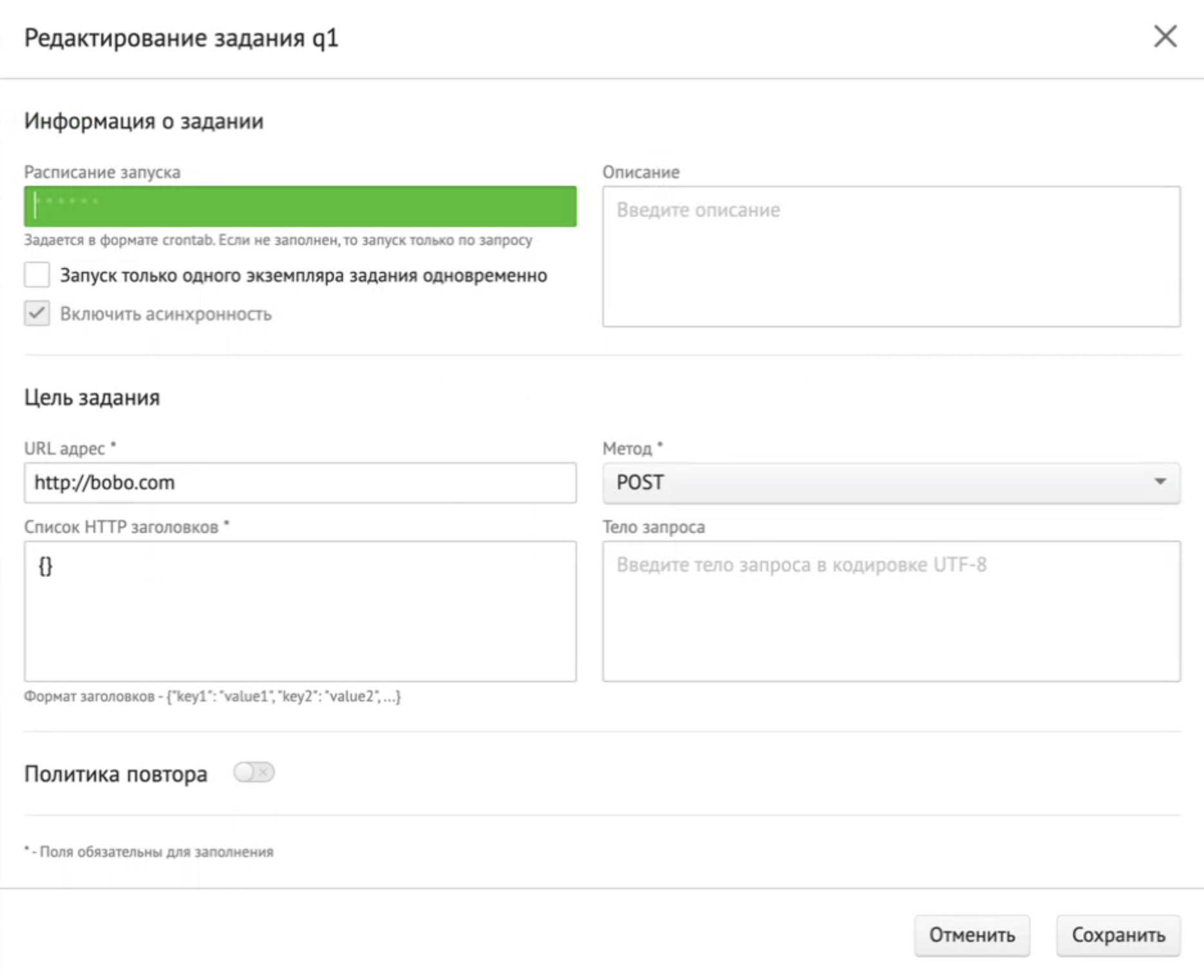Click the 'Включить асинхронность' label text
This screenshot has width=1204, height=980.
tap(165, 314)
